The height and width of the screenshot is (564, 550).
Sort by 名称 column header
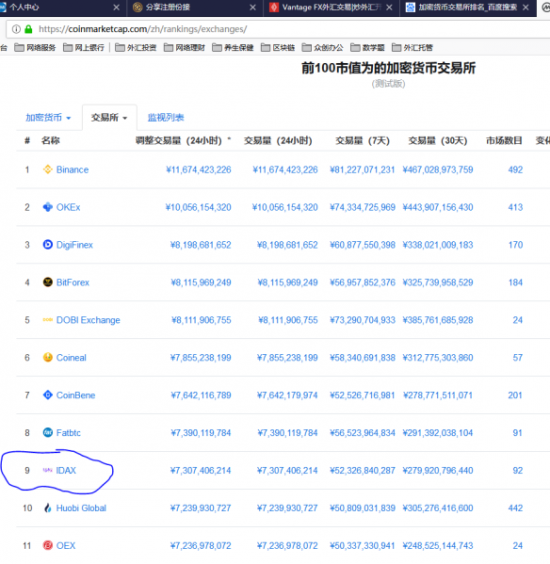(x=50, y=140)
